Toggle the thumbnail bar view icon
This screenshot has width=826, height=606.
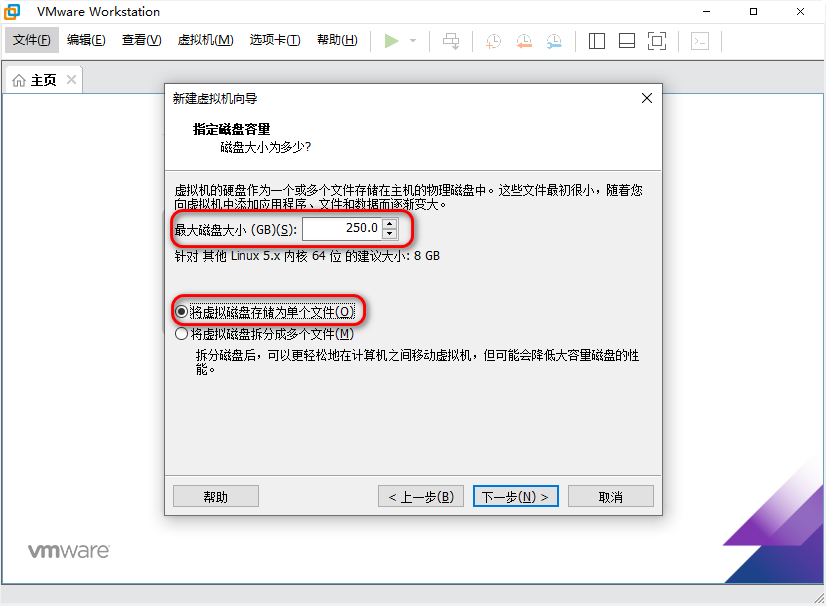[626, 41]
